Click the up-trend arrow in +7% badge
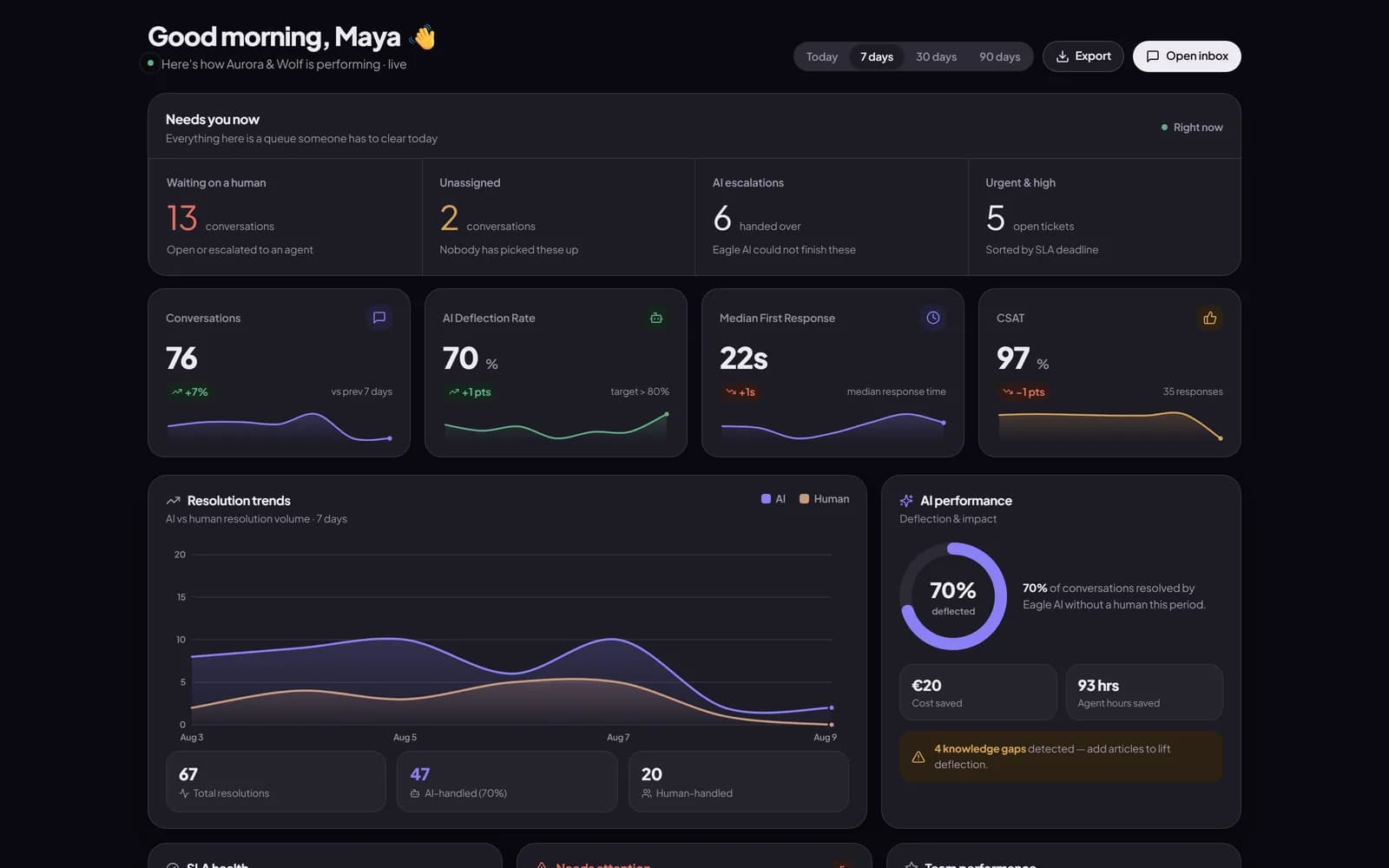The image size is (1389, 868). coord(177,392)
